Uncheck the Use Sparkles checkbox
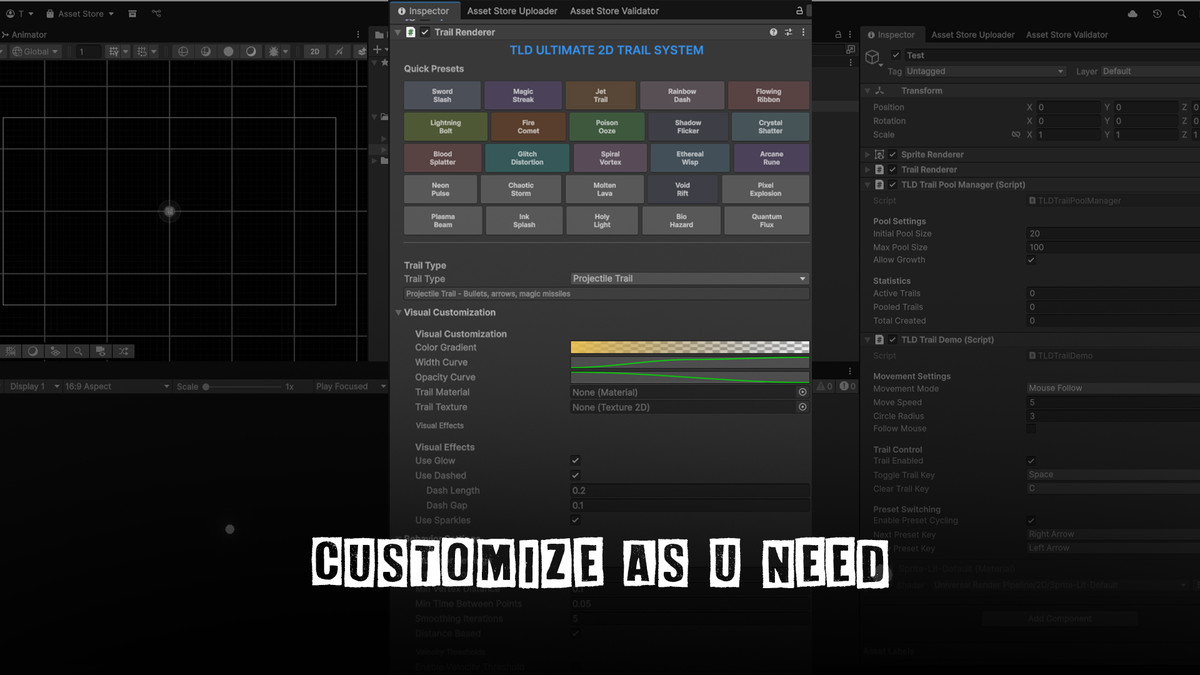1200x675 pixels. coord(575,521)
